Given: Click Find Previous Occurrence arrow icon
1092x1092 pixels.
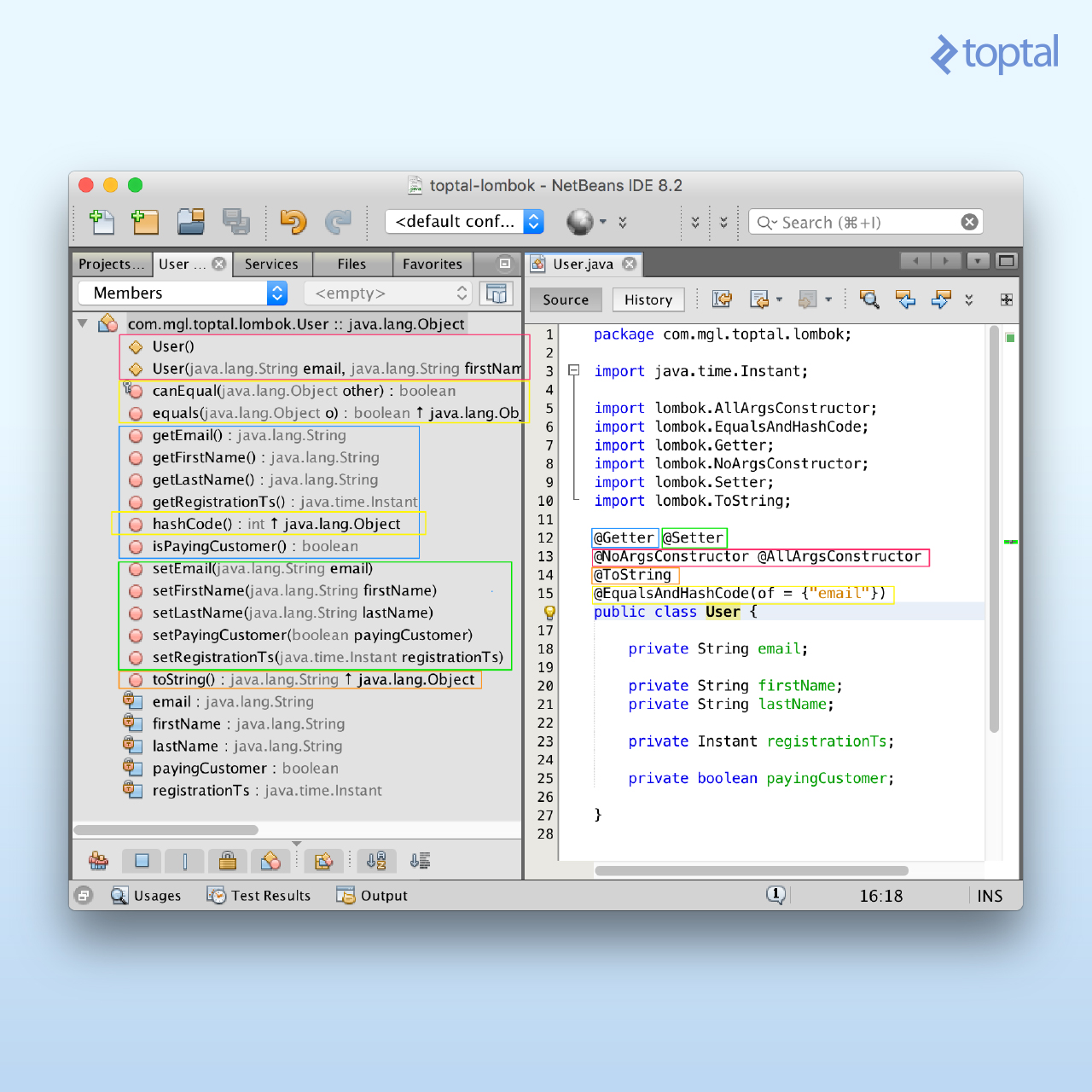Looking at the screenshot, I should 905,299.
